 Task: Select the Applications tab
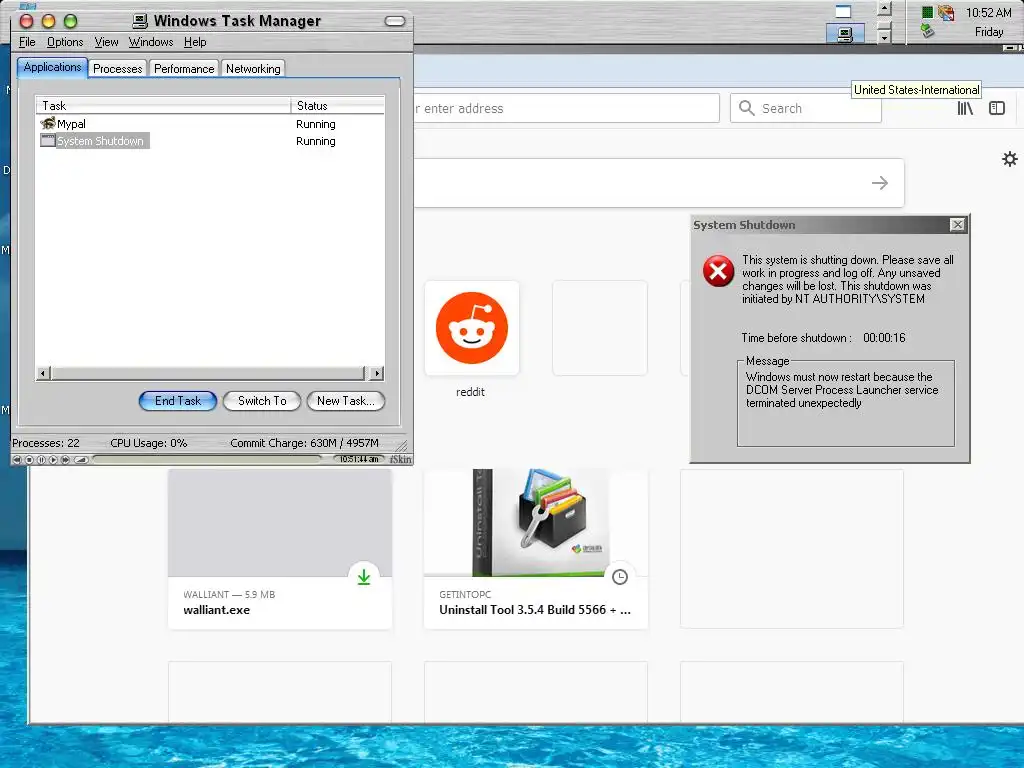point(52,67)
